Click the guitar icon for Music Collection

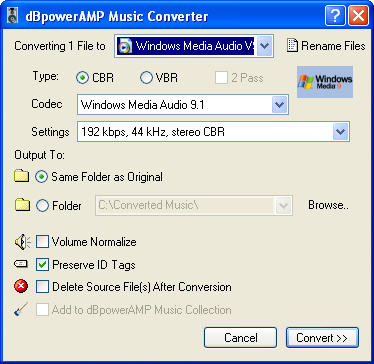[21, 309]
